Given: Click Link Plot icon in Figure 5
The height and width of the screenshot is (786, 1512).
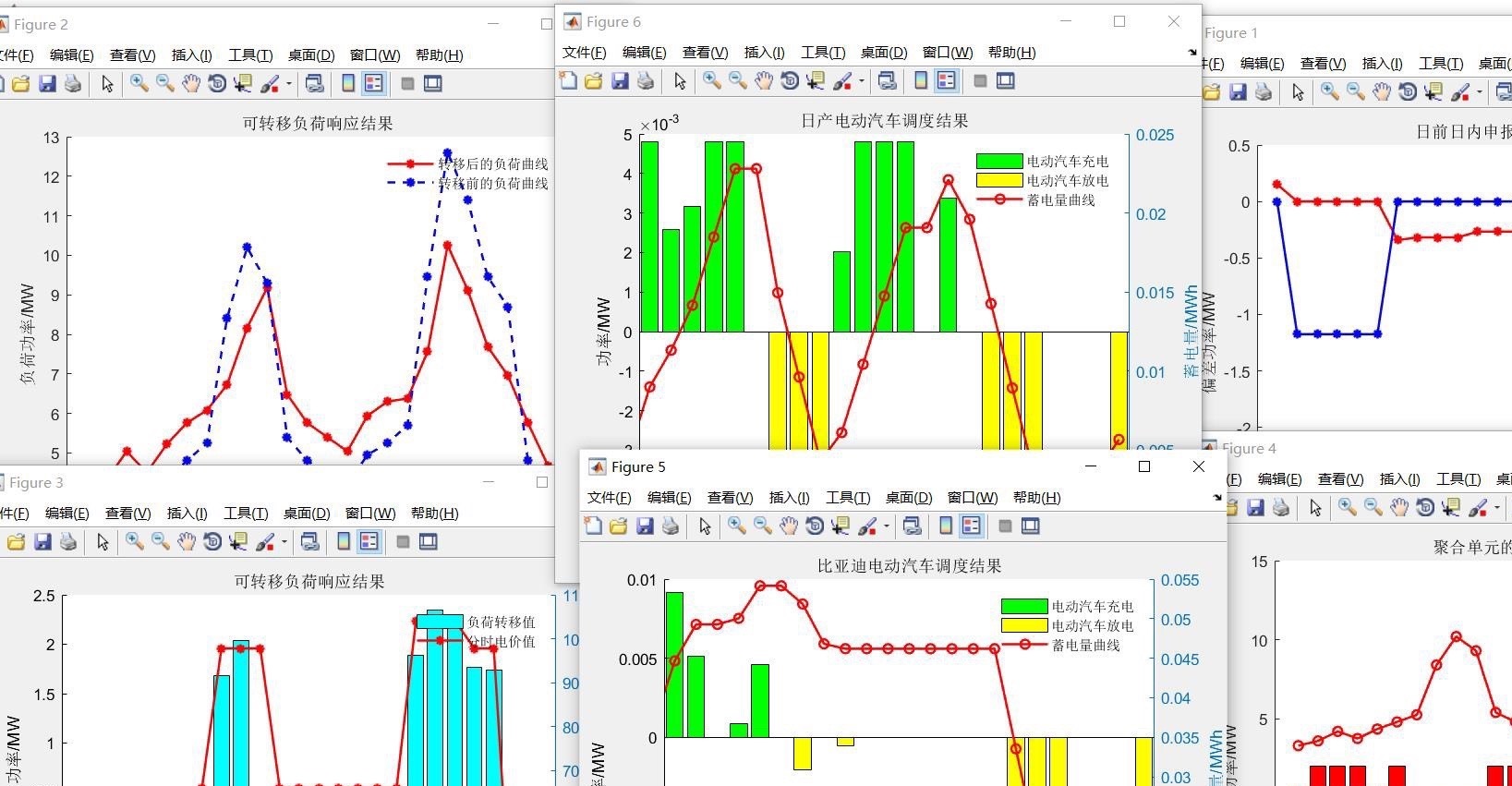Looking at the screenshot, I should (x=913, y=526).
